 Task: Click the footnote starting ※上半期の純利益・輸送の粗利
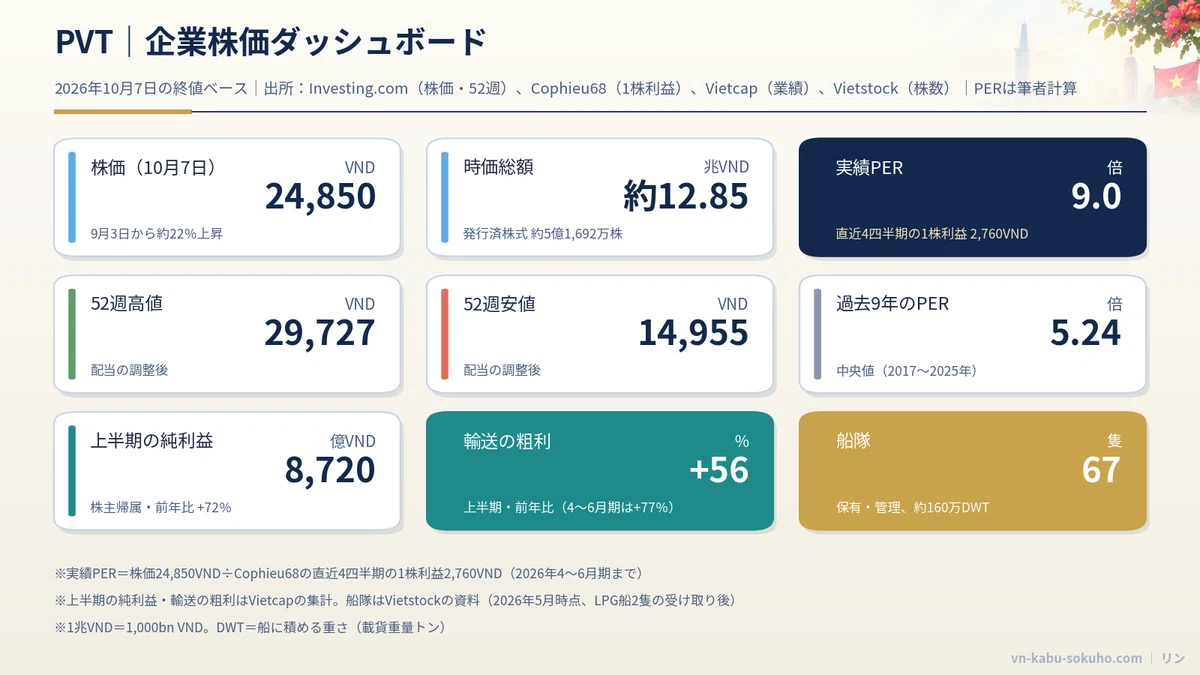pos(395,601)
